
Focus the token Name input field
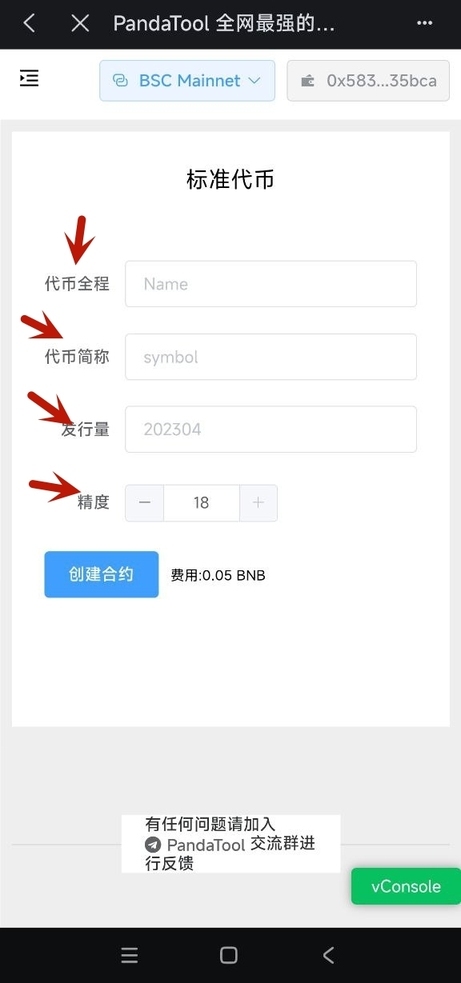coord(271,284)
